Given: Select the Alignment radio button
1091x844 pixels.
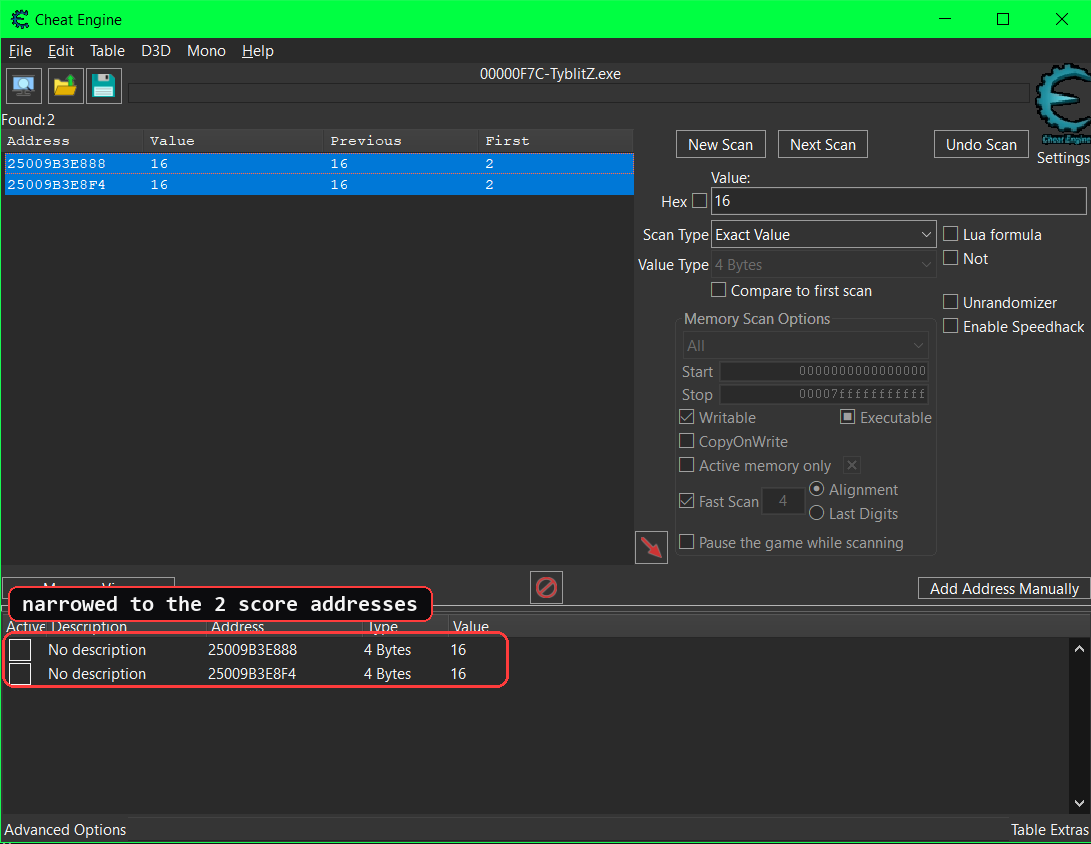Looking at the screenshot, I should [x=817, y=489].
